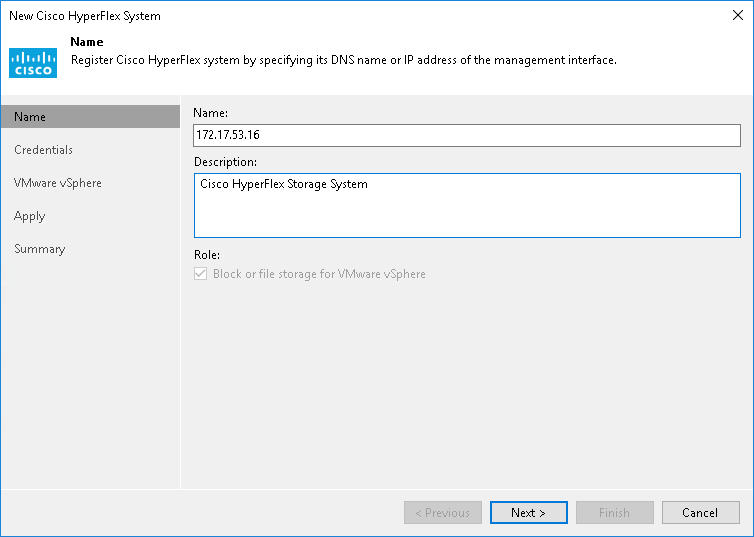Click the 'Description:' field label
Image resolution: width=754 pixels, height=537 pixels.
(x=225, y=162)
